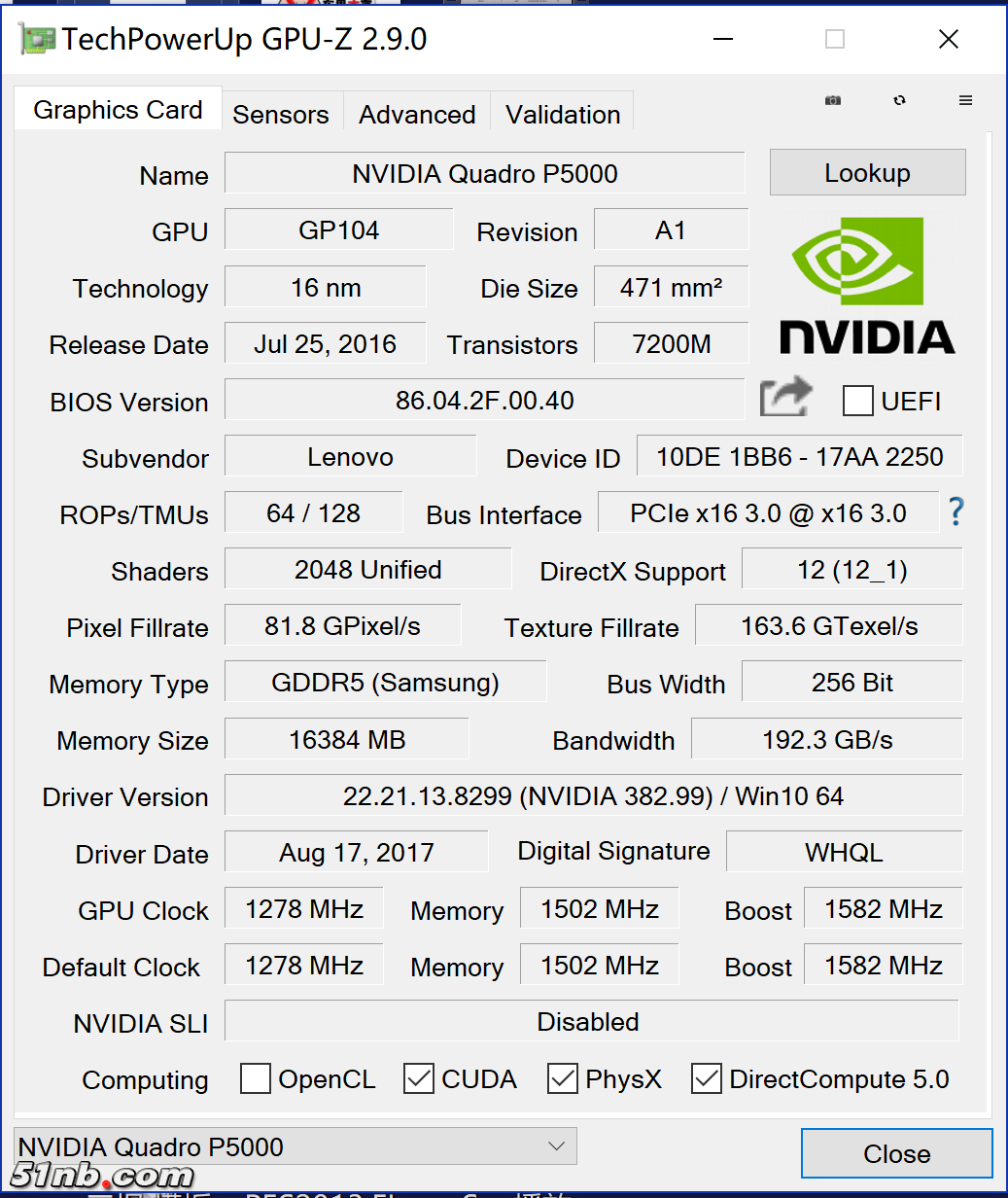Click the NVIDIA logo image
Viewport: 1008px width, 1198px height.
867,285
